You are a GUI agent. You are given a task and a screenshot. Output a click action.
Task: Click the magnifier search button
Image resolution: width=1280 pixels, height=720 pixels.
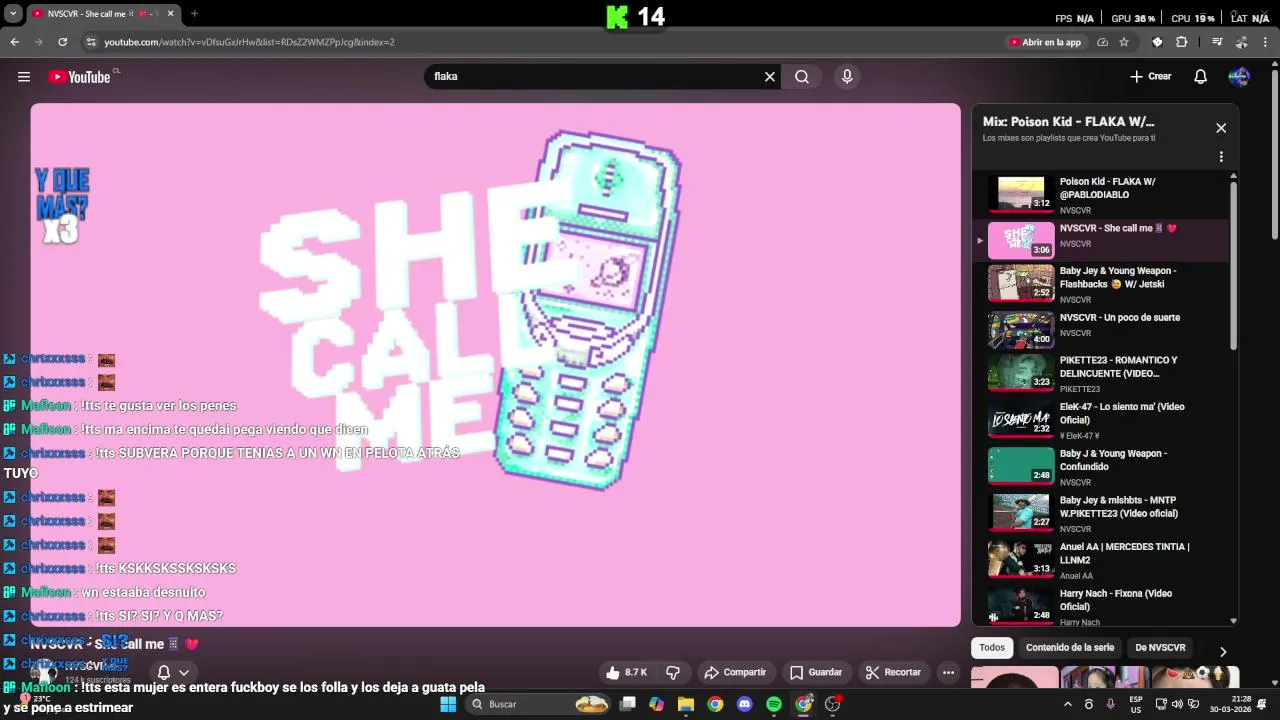click(x=802, y=77)
